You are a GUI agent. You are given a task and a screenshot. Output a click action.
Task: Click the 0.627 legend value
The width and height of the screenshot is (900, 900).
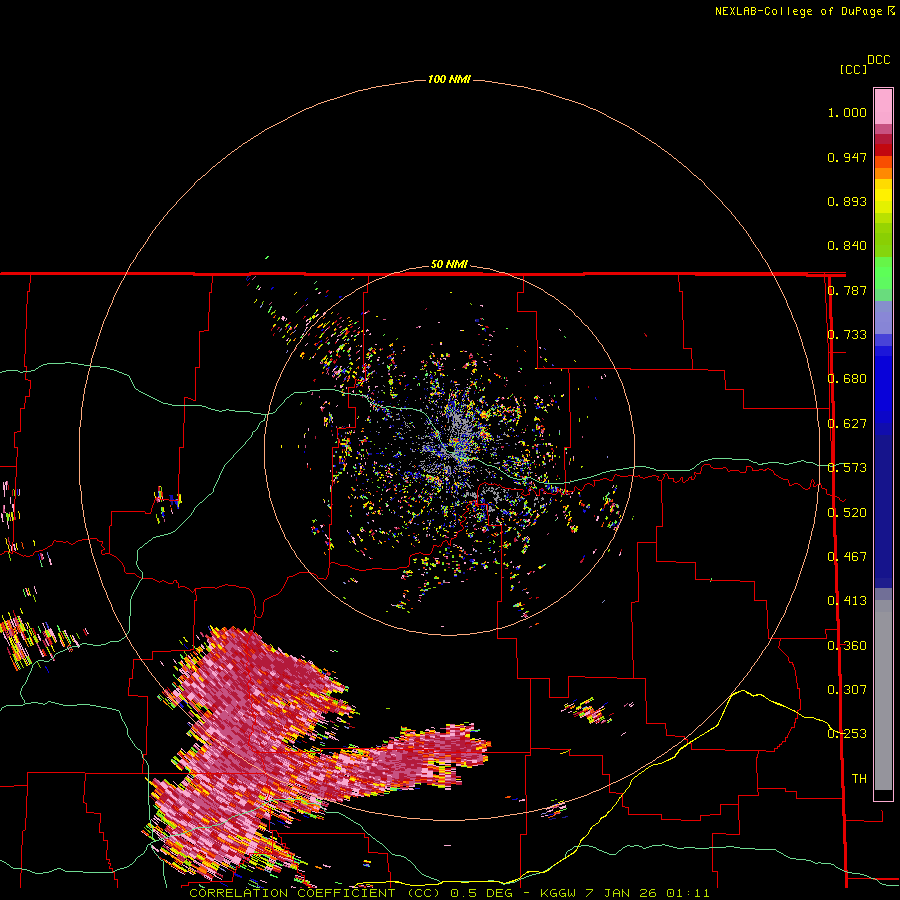coord(847,424)
